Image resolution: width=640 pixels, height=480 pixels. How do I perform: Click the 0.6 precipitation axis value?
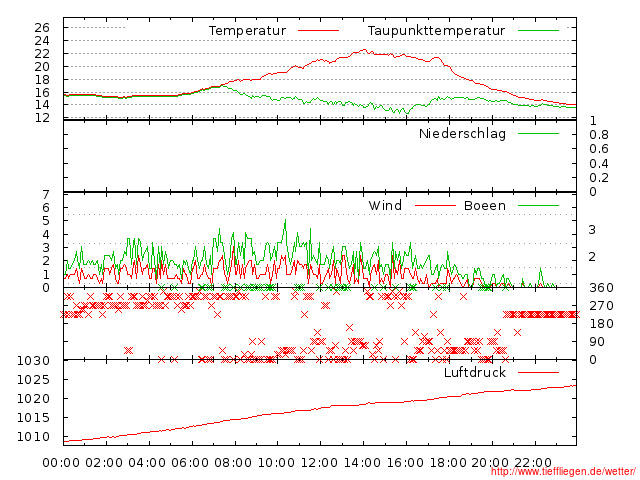coord(599,149)
